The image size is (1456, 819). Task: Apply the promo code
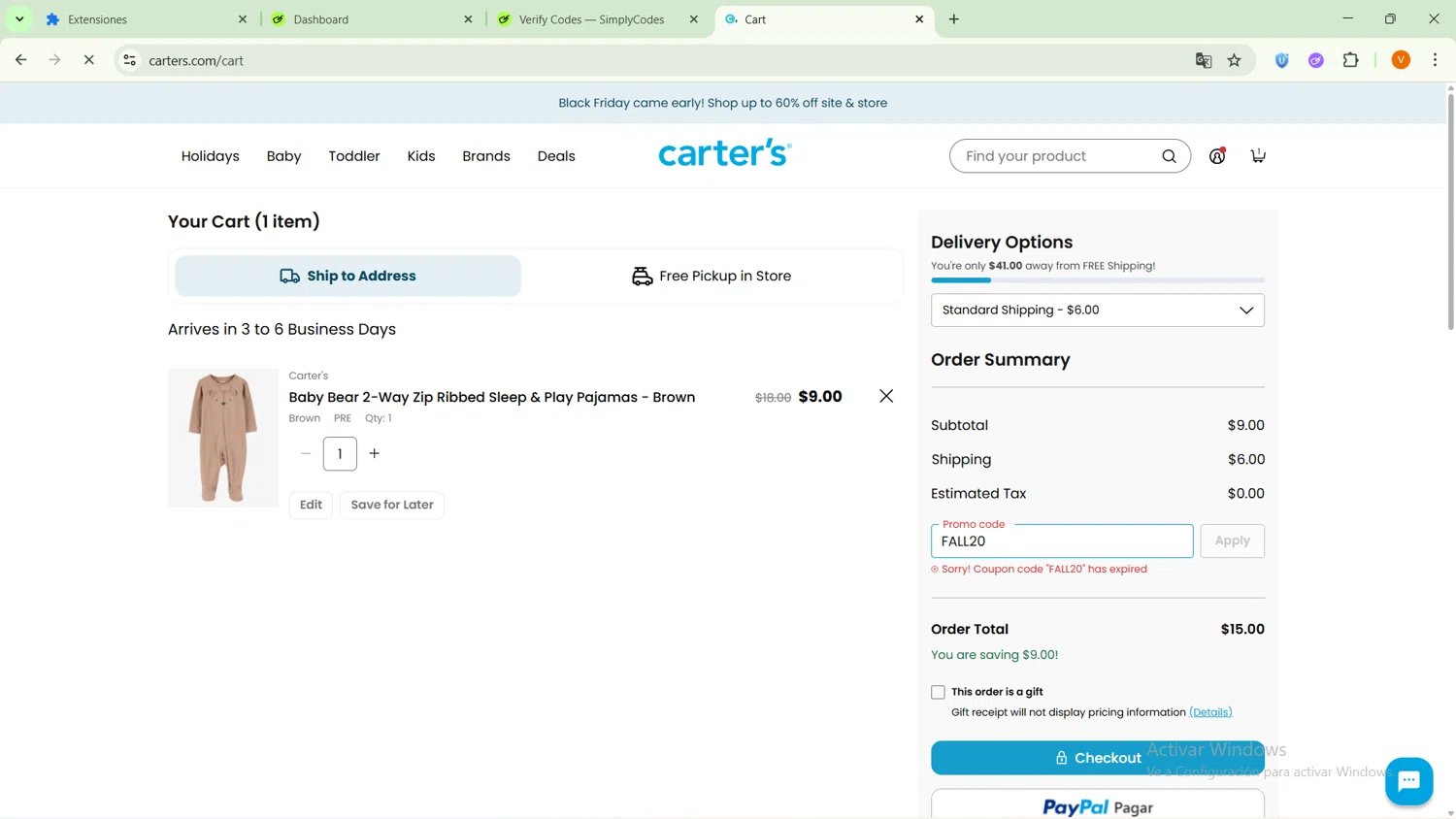[1232, 541]
